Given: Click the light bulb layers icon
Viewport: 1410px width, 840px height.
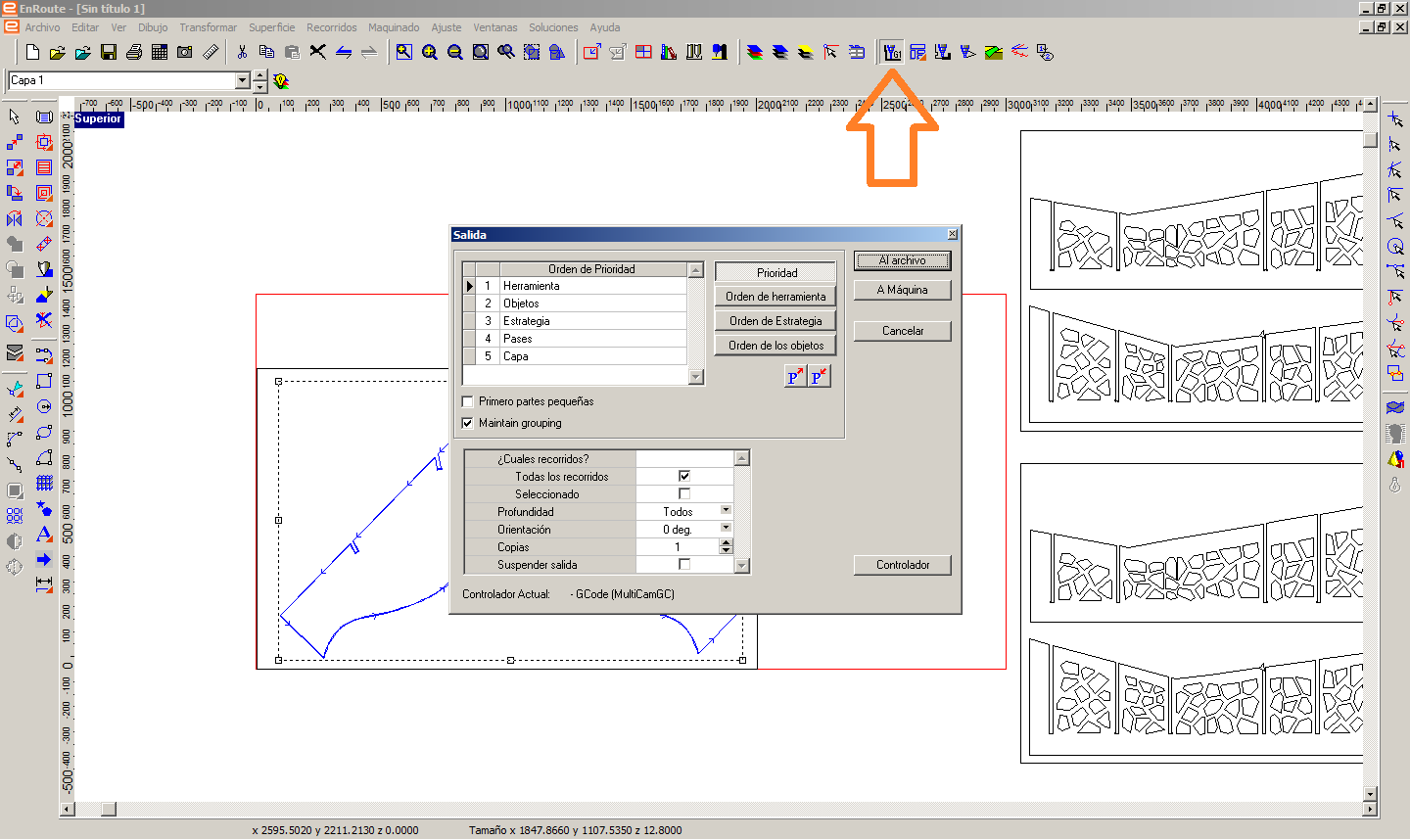Looking at the screenshot, I should [x=281, y=80].
